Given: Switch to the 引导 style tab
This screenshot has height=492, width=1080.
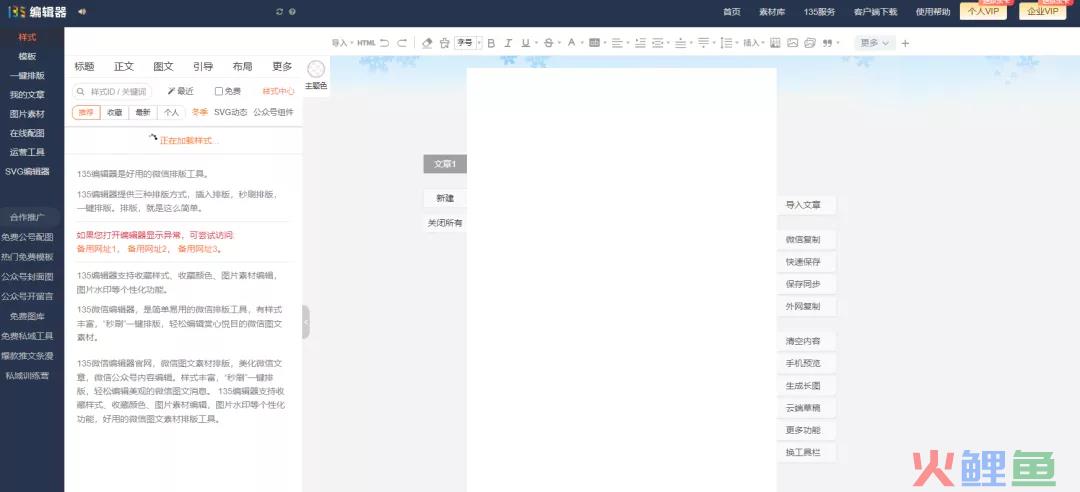Looking at the screenshot, I should tap(203, 67).
